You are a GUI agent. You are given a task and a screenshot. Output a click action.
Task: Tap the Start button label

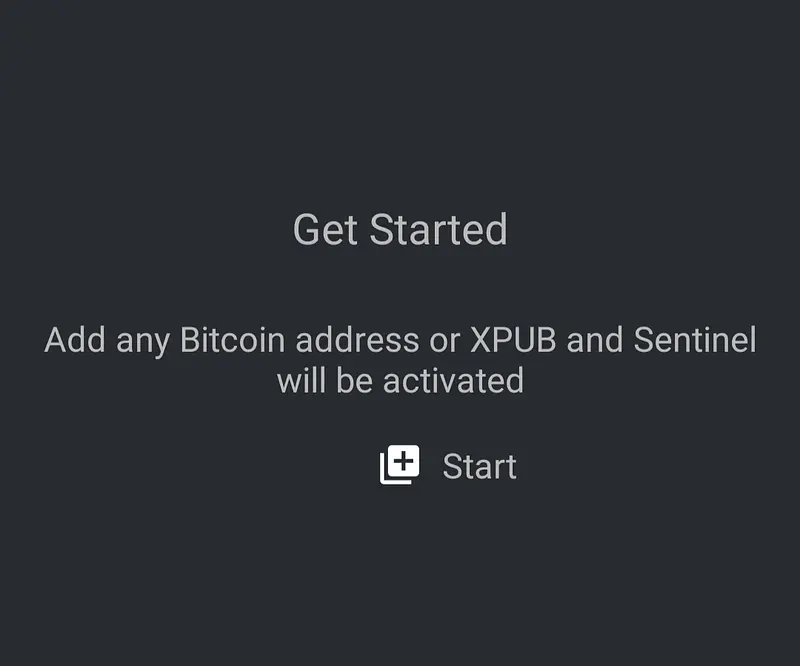479,467
